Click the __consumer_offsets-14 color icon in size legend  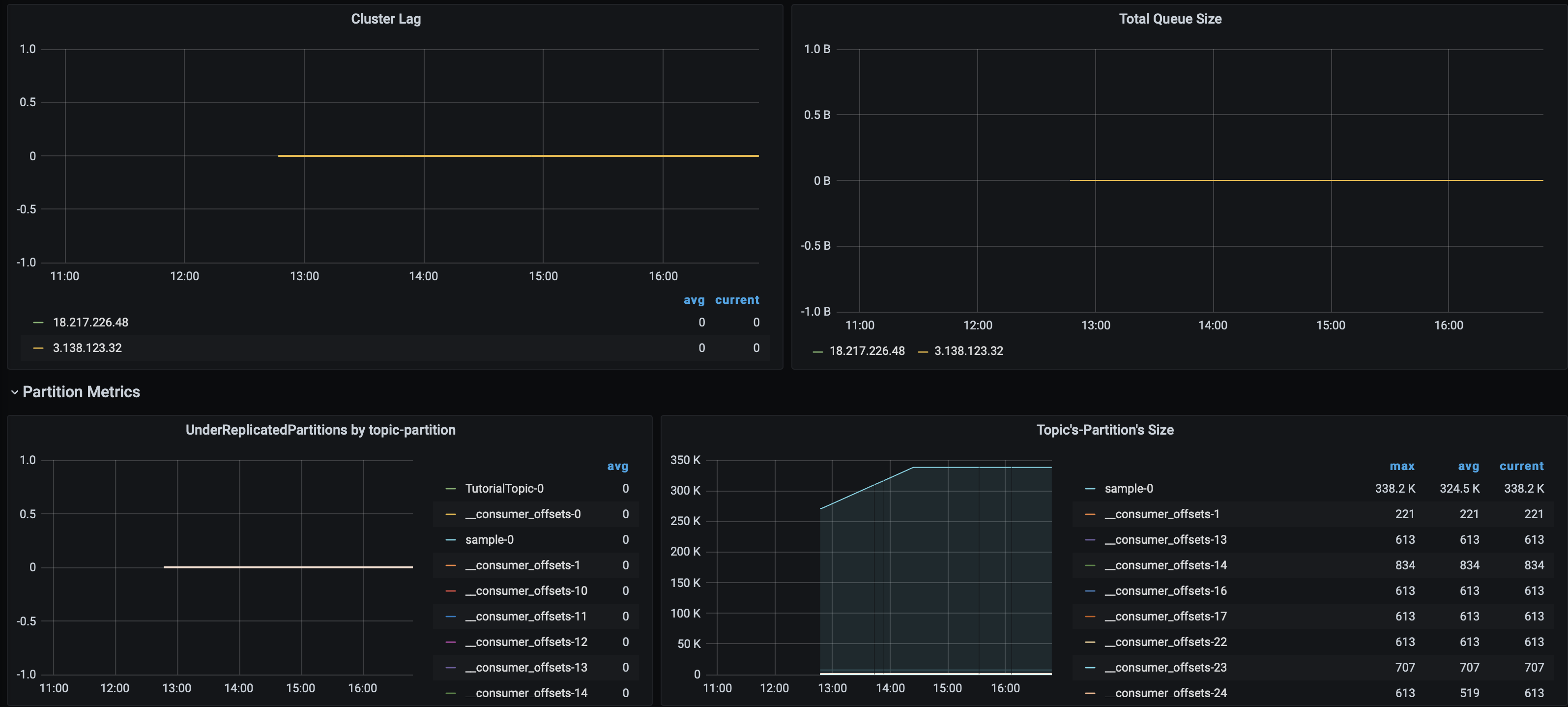1090,565
